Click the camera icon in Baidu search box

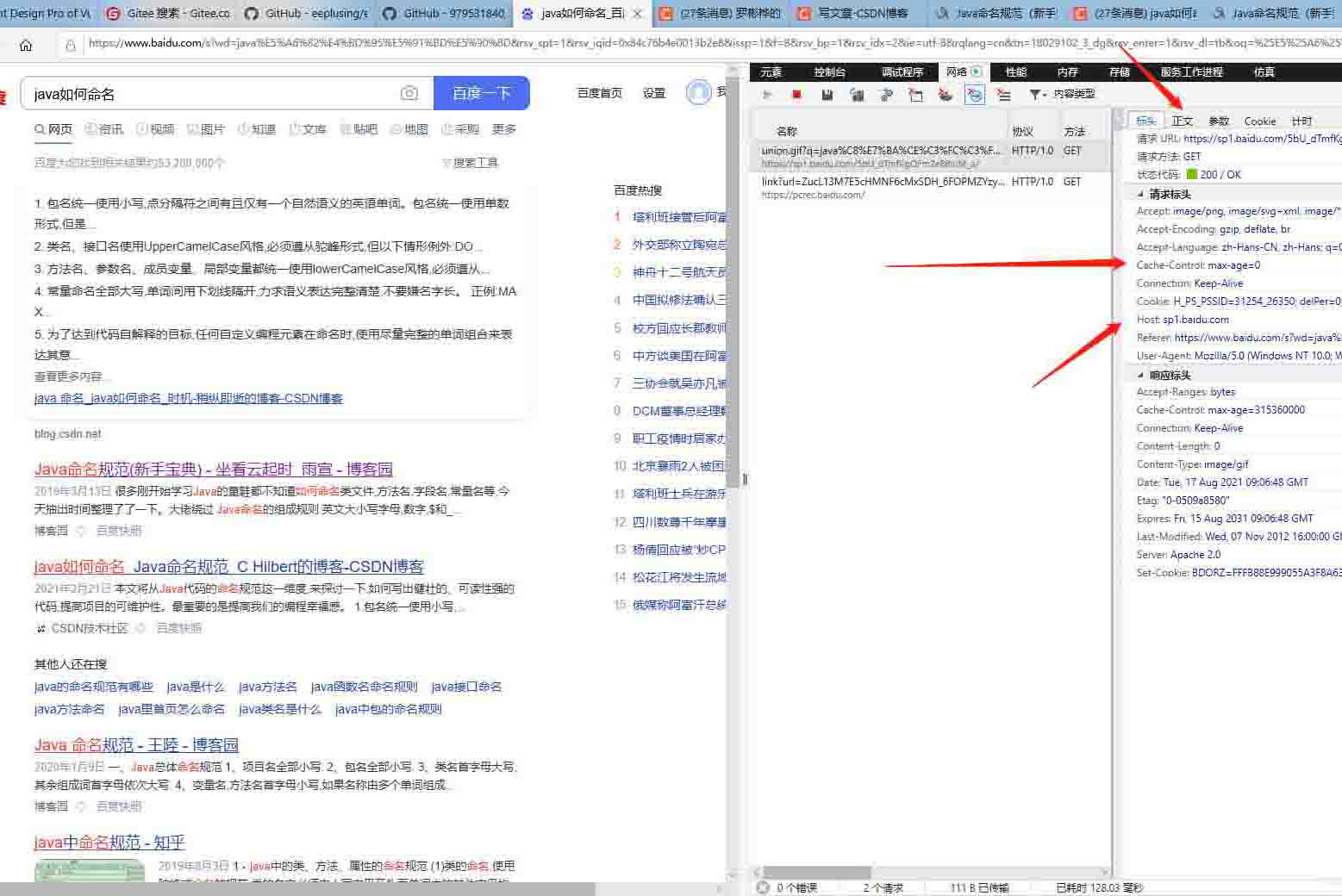(x=409, y=93)
